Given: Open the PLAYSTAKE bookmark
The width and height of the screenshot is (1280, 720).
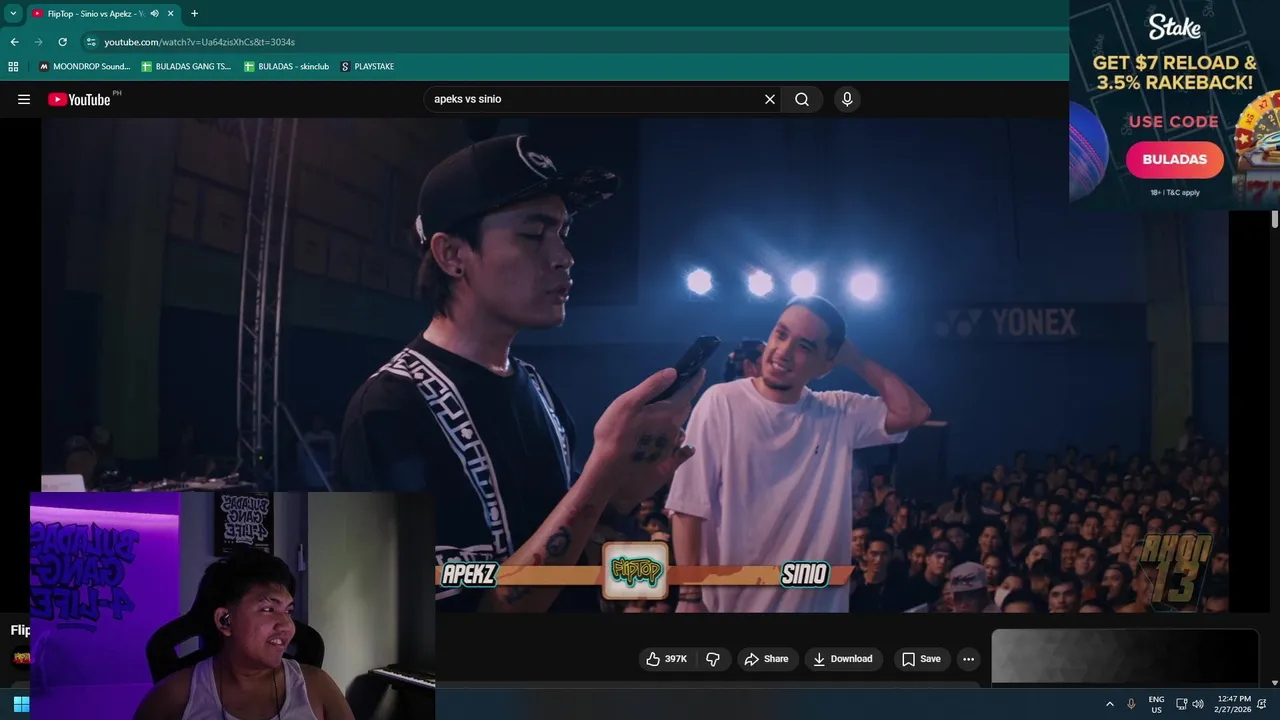Looking at the screenshot, I should (367, 66).
